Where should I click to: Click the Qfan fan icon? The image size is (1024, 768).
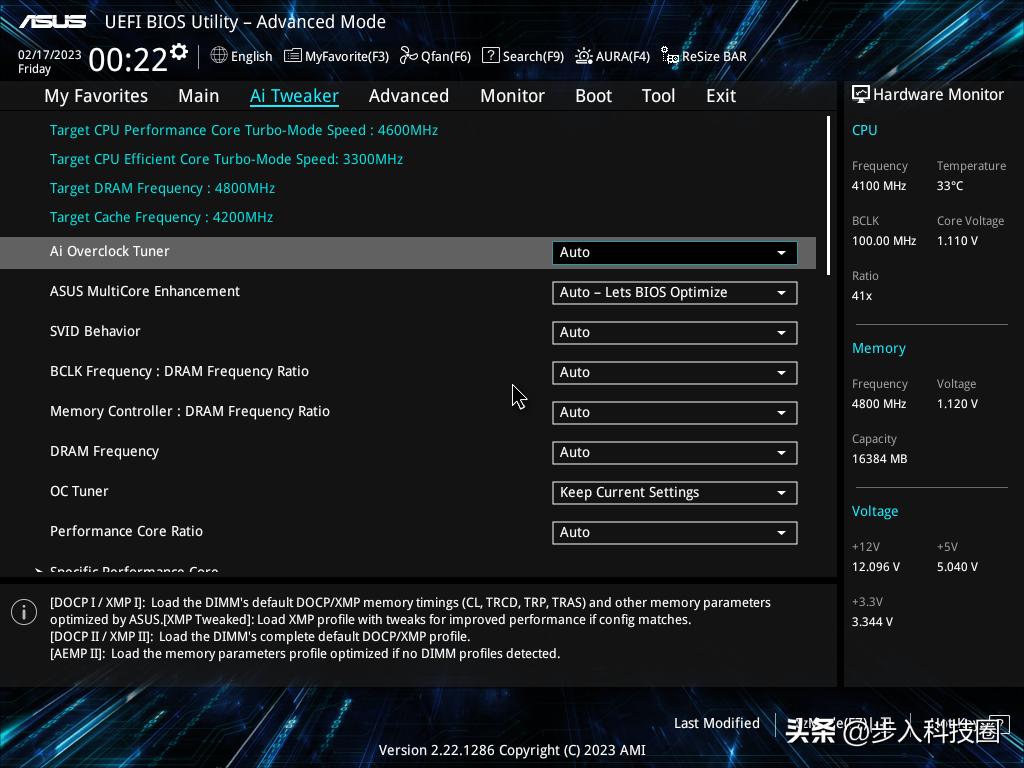[x=408, y=56]
